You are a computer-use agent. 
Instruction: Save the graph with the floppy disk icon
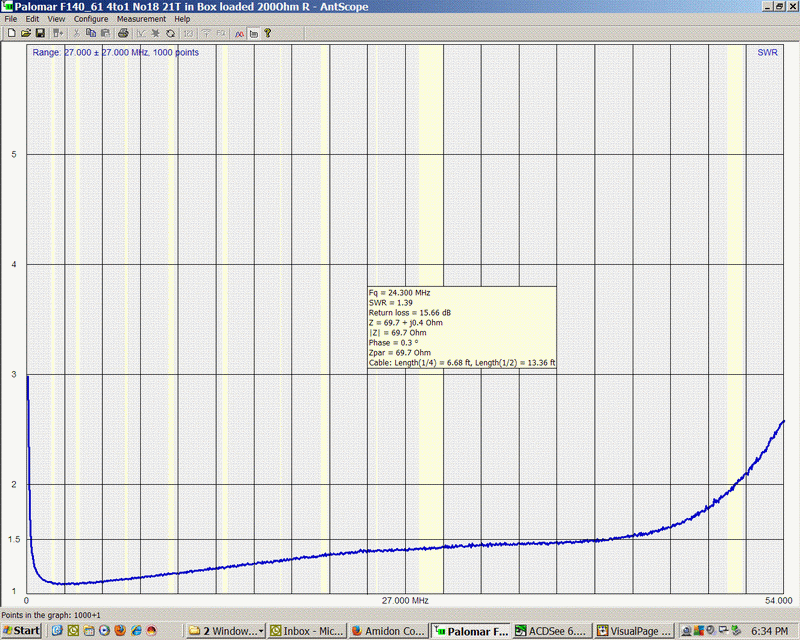(40, 34)
